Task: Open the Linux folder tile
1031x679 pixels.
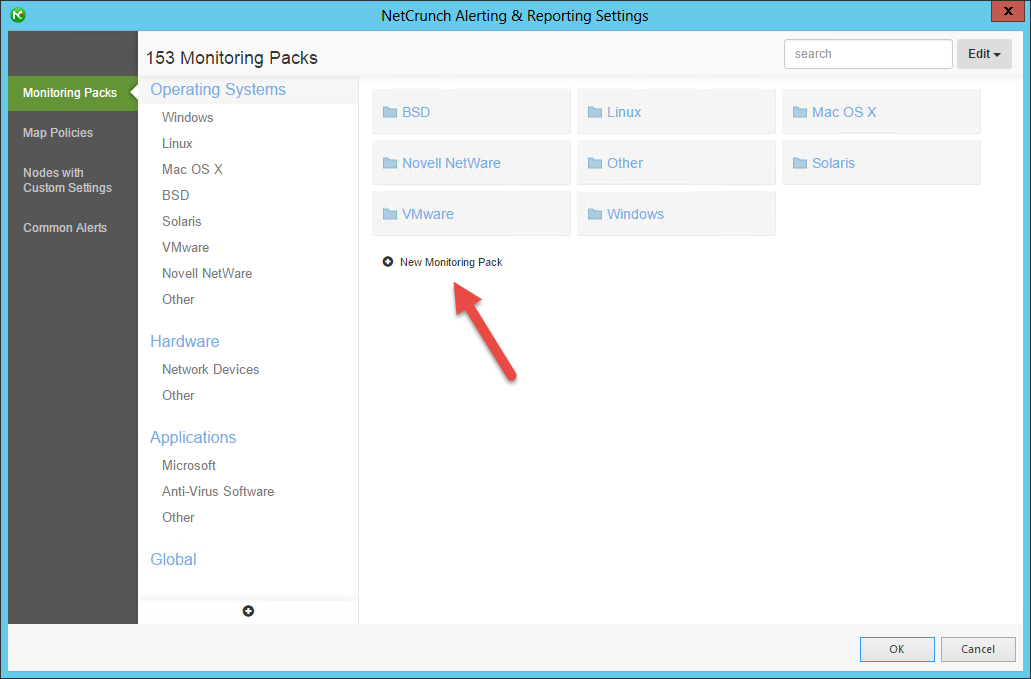Action: tap(676, 112)
